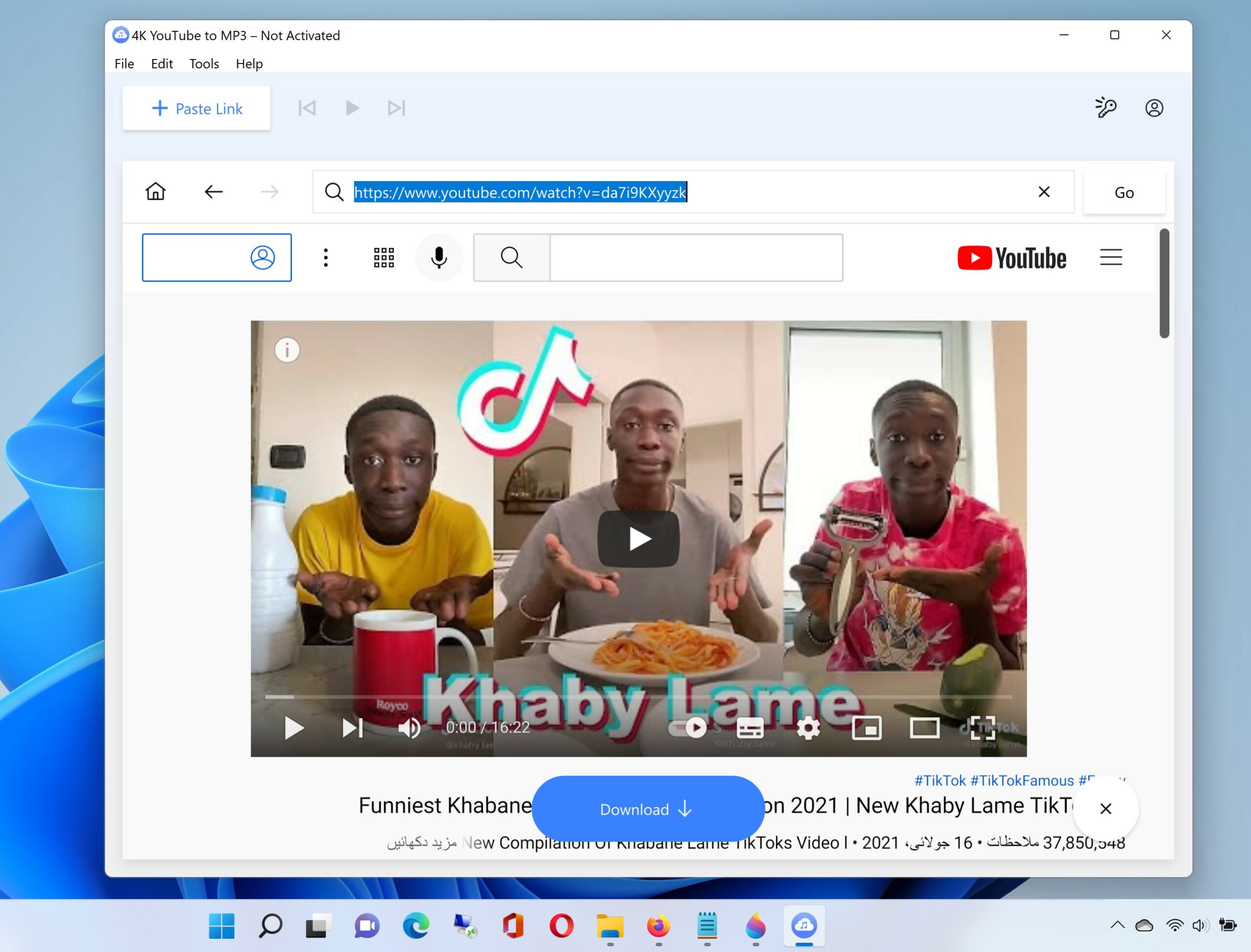Open the Help menu
This screenshot has width=1251, height=952.
click(x=249, y=63)
